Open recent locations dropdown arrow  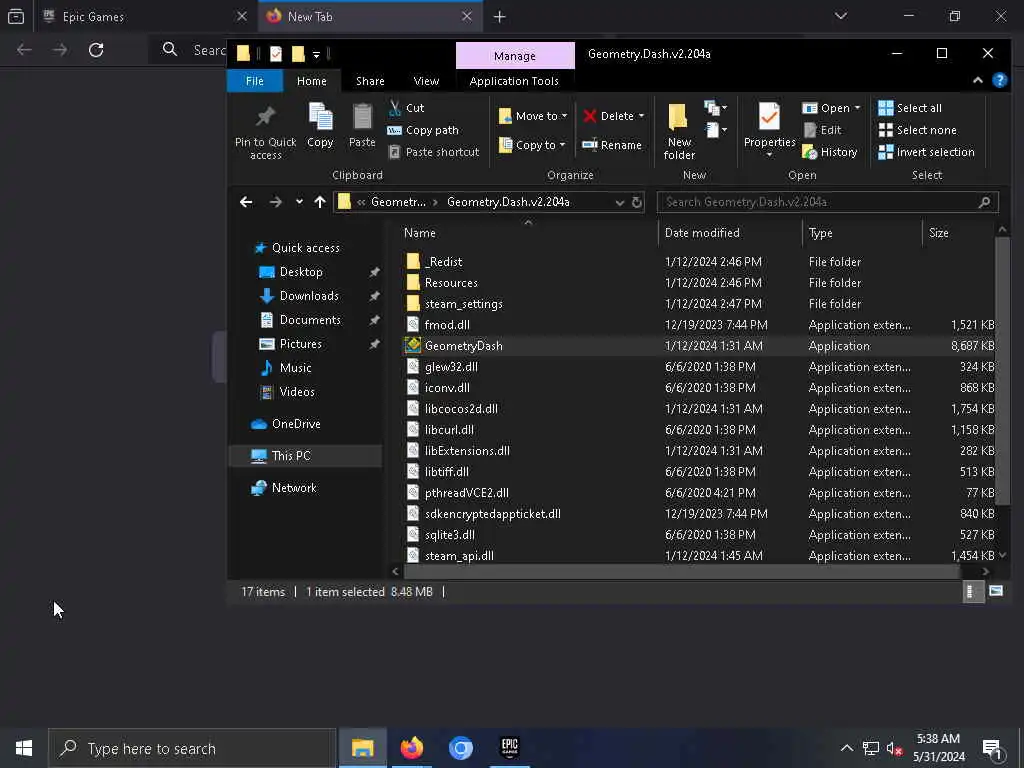click(x=299, y=202)
